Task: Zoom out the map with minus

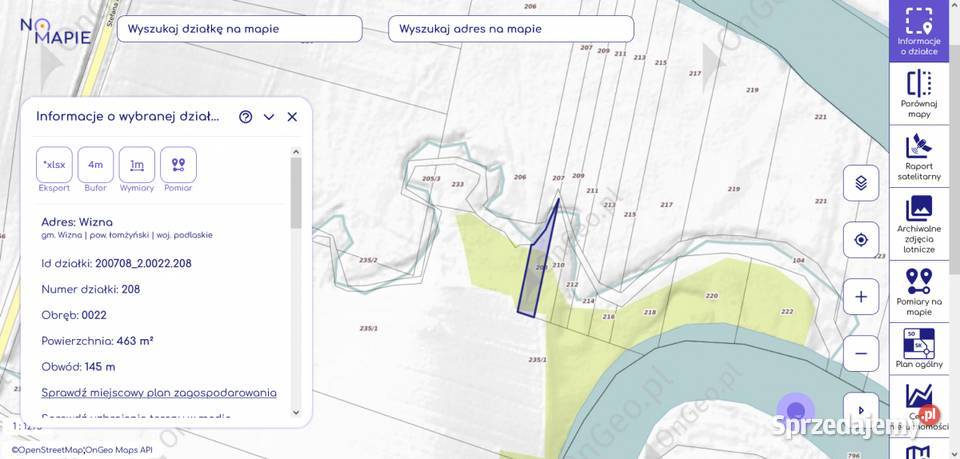Action: [x=860, y=353]
